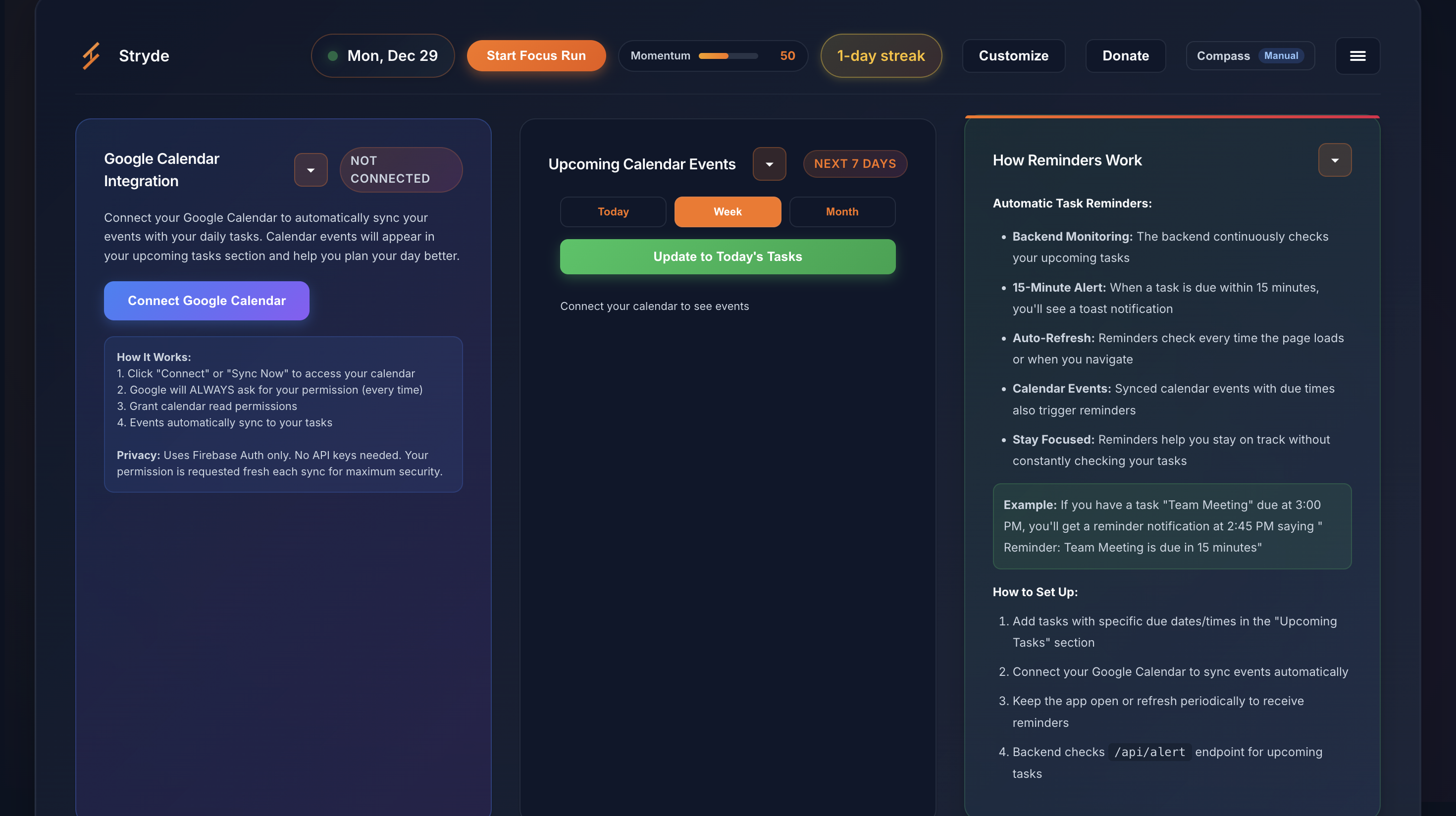Open Compass in Manual mode
This screenshot has height=816, width=1456.
click(x=1249, y=55)
